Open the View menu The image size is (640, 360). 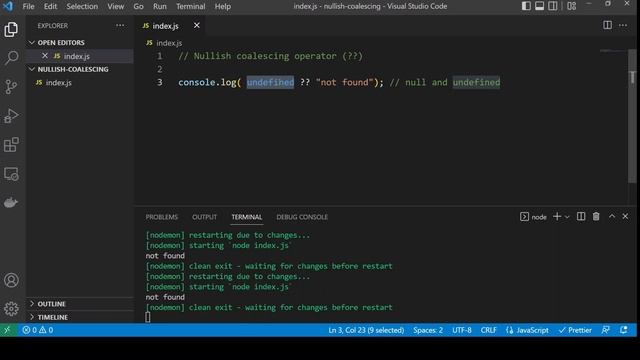tap(116, 6)
